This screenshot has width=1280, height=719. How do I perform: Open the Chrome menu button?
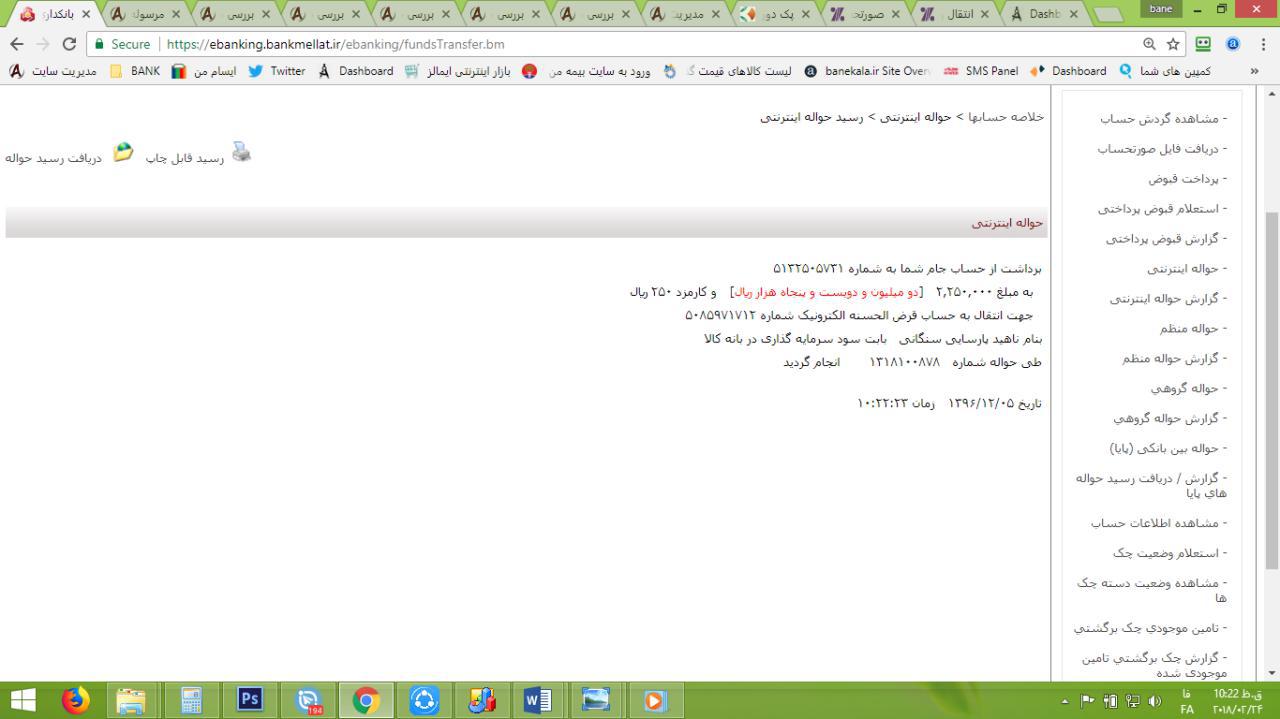pos(1263,44)
